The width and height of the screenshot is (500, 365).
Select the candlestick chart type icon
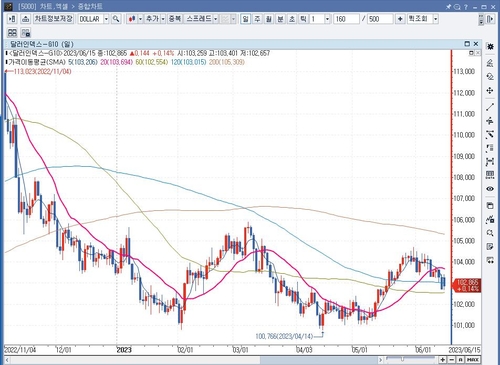[x=132, y=19]
